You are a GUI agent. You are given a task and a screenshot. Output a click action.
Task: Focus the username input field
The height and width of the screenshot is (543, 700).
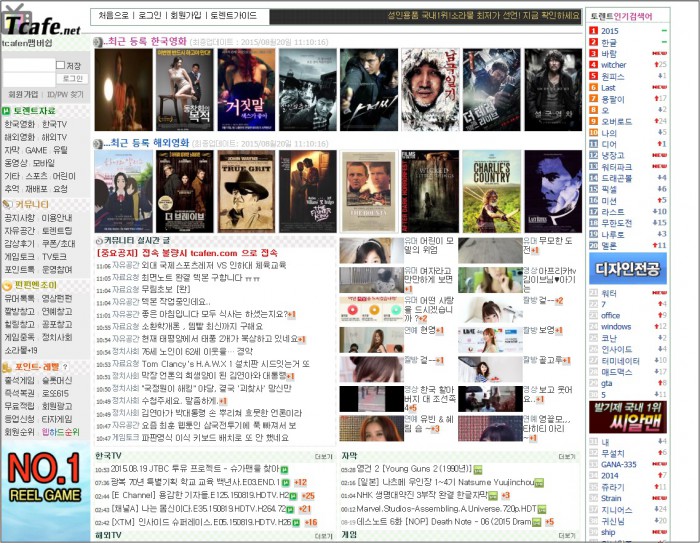tap(29, 65)
